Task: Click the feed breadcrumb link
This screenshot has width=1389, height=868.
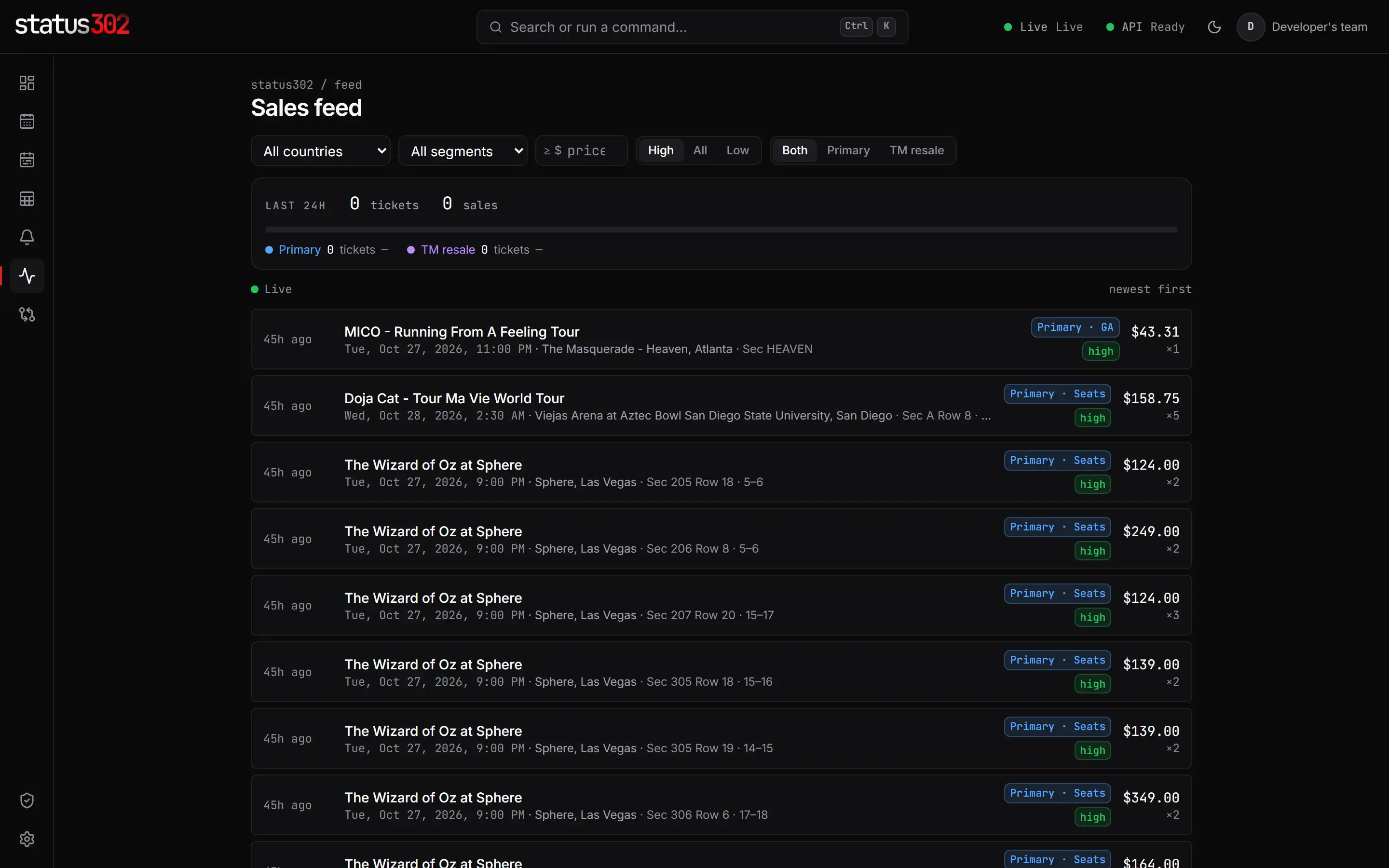Action: pos(348,85)
